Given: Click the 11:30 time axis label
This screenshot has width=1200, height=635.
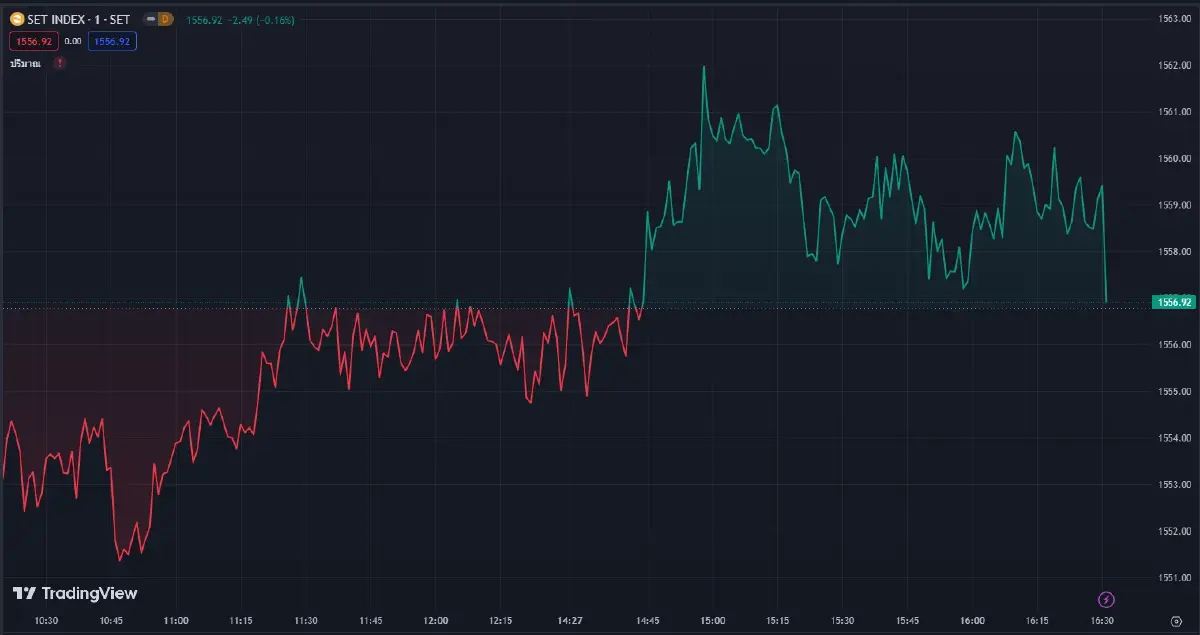Looking at the screenshot, I should (x=306, y=621).
